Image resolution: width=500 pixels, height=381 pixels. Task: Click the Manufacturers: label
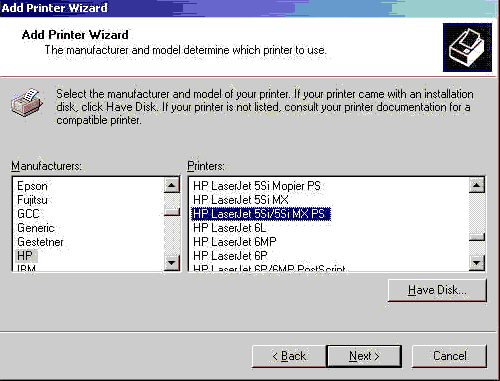46,166
